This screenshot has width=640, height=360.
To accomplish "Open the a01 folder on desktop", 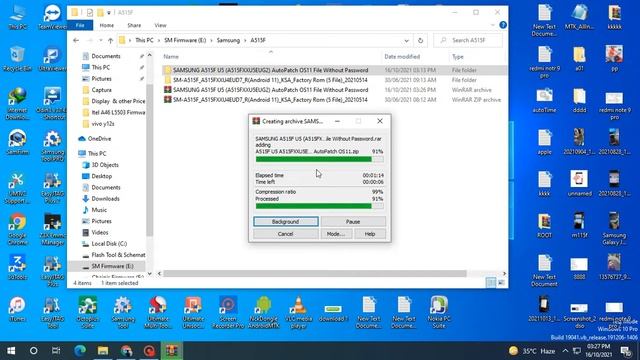I will (579, 59).
